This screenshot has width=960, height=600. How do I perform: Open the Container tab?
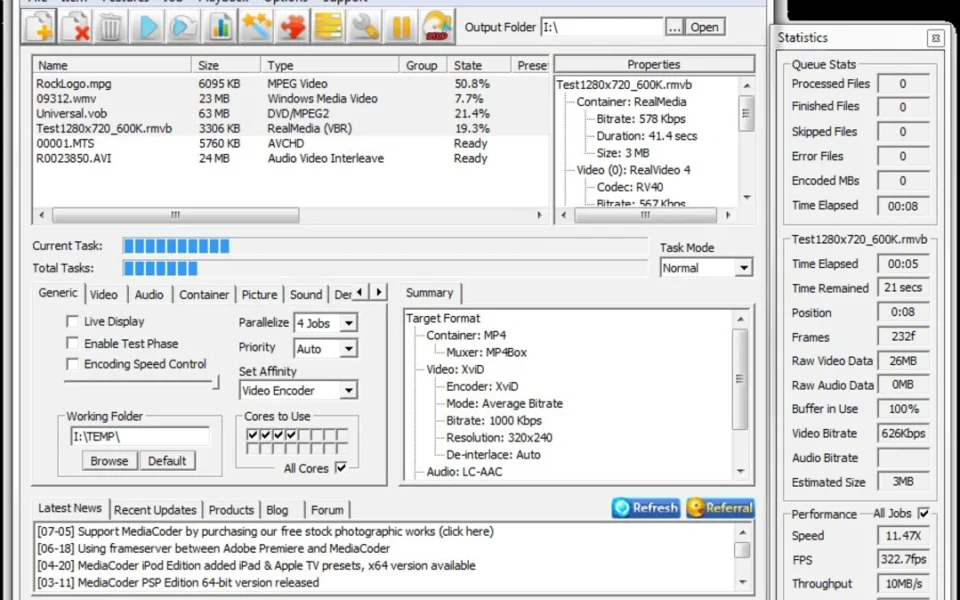(204, 294)
